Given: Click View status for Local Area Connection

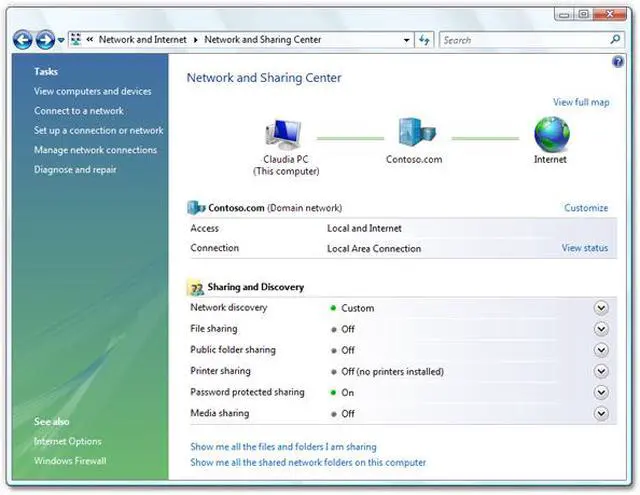Looking at the screenshot, I should pyautogui.click(x=584, y=248).
